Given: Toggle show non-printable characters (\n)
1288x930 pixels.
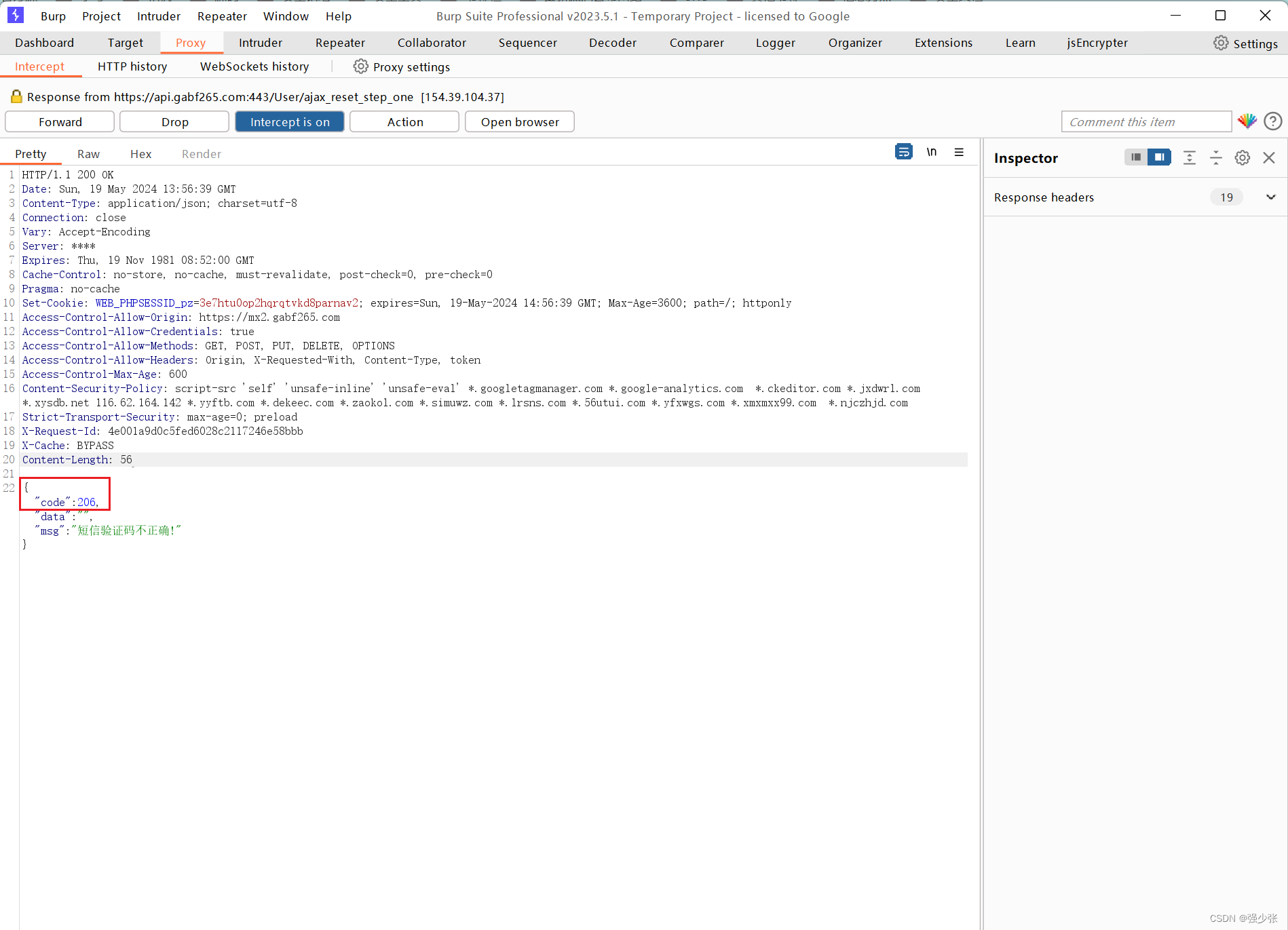Looking at the screenshot, I should coord(932,152).
